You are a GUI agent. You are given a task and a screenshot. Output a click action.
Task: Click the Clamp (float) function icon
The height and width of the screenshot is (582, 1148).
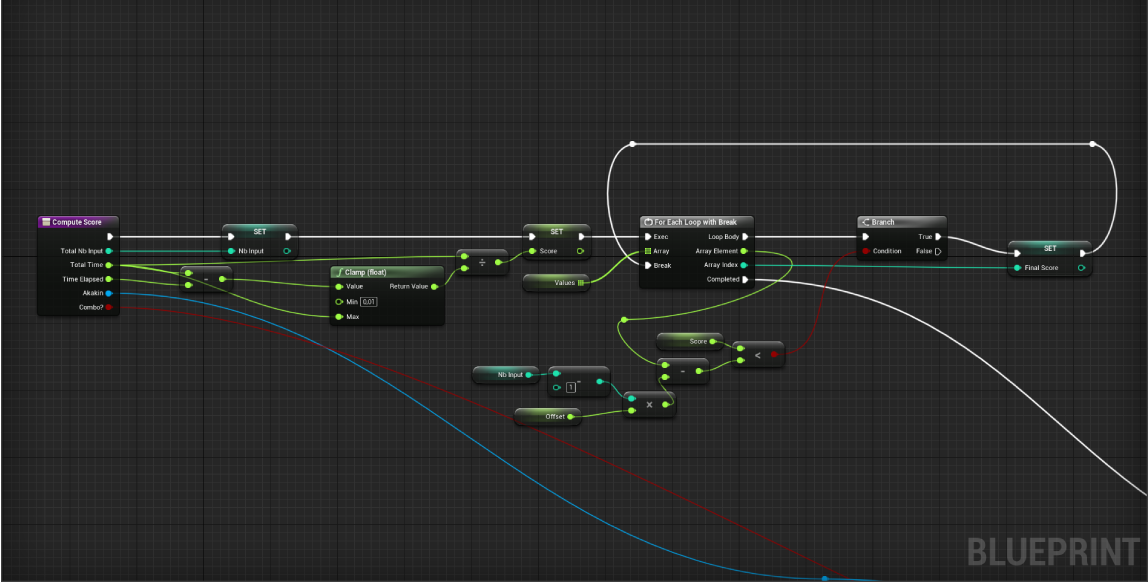pyautogui.click(x=338, y=272)
